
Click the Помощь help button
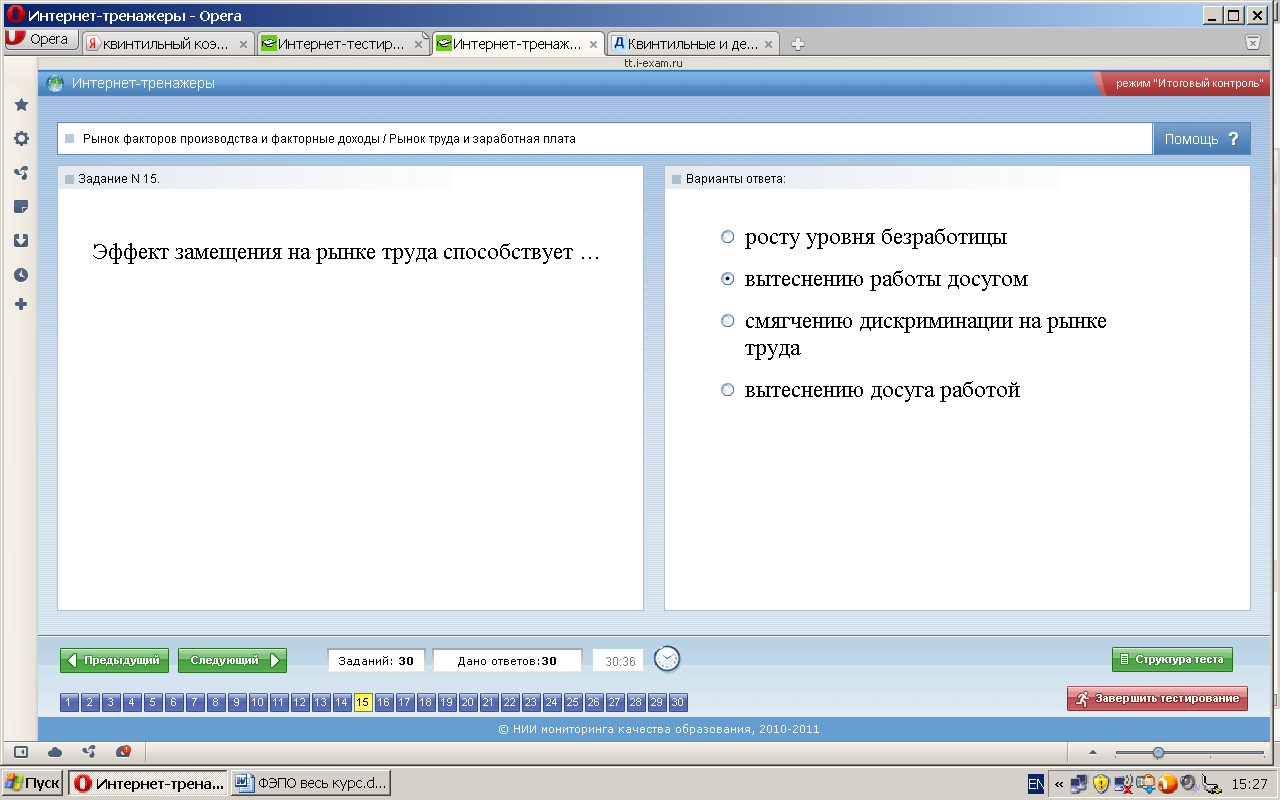coord(1201,139)
